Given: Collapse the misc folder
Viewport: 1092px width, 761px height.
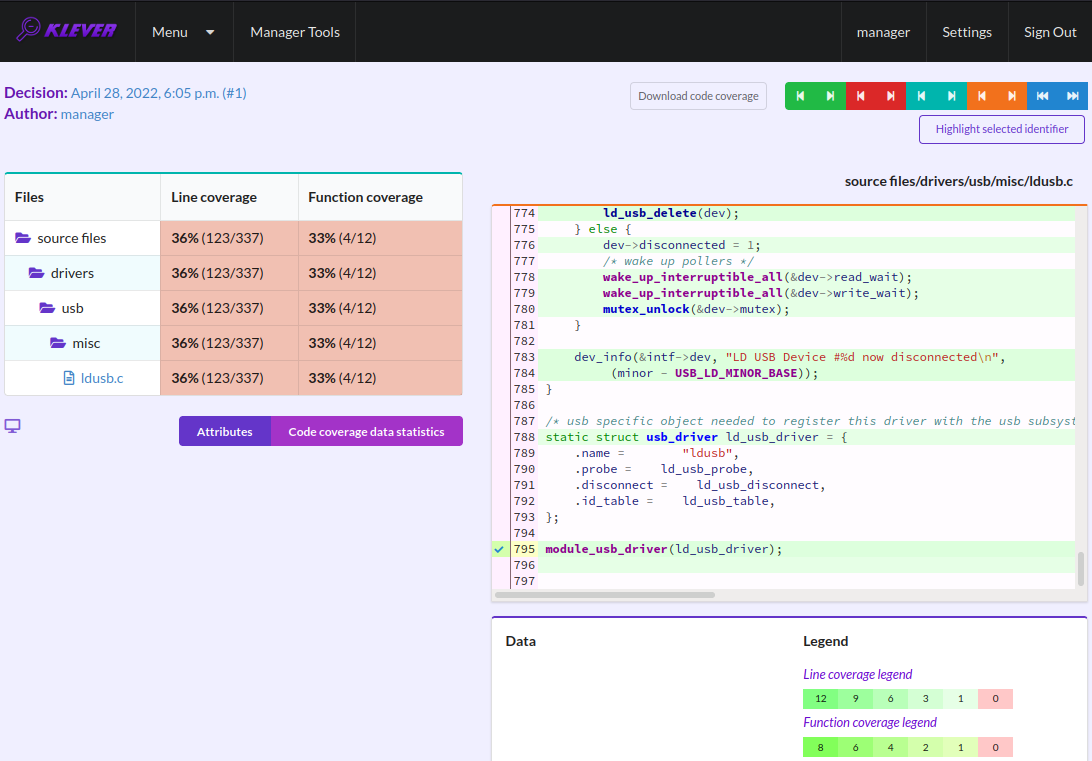Looking at the screenshot, I should tap(86, 343).
